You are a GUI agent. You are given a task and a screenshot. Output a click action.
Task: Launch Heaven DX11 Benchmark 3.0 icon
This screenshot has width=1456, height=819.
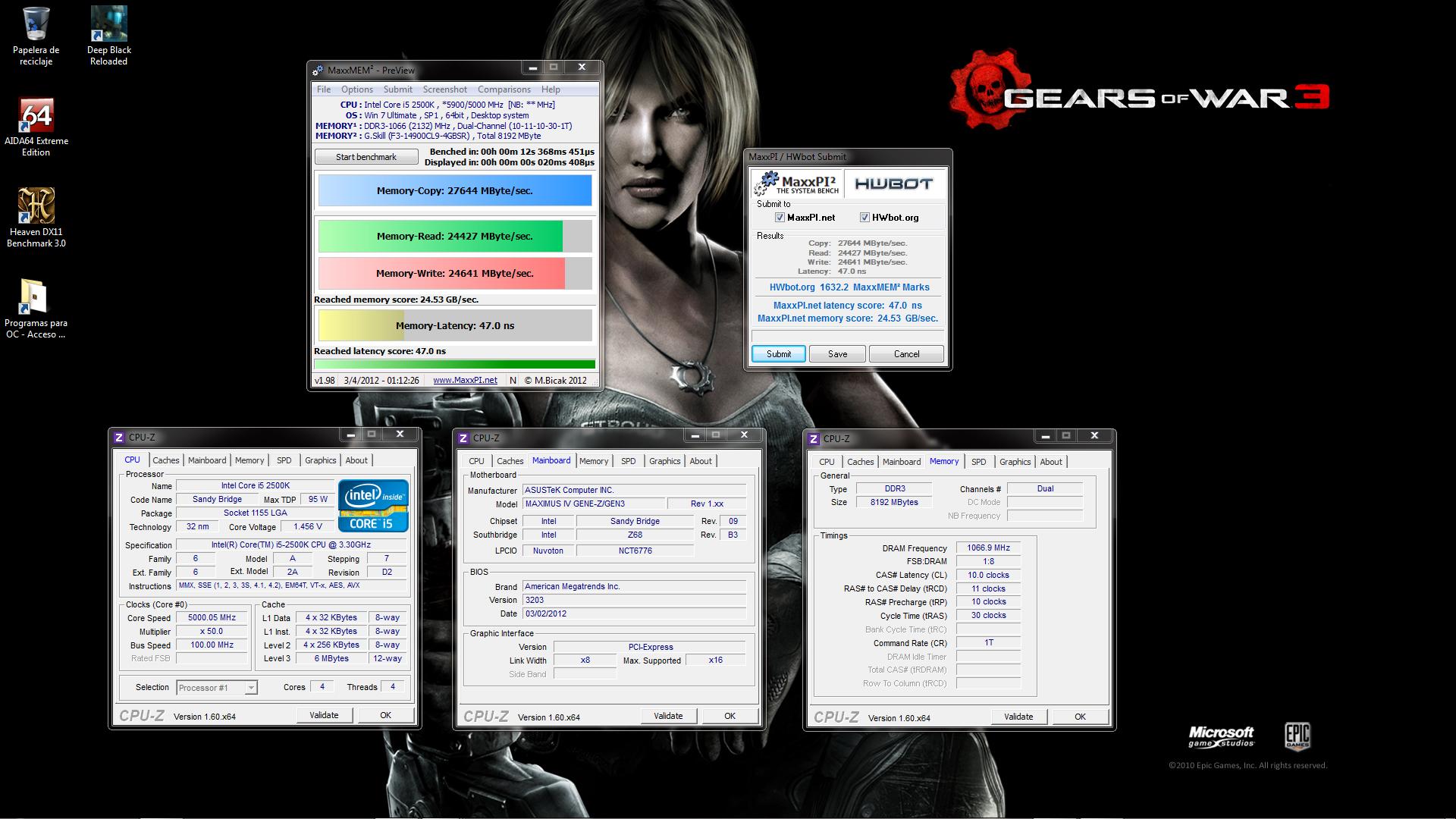pyautogui.click(x=36, y=218)
